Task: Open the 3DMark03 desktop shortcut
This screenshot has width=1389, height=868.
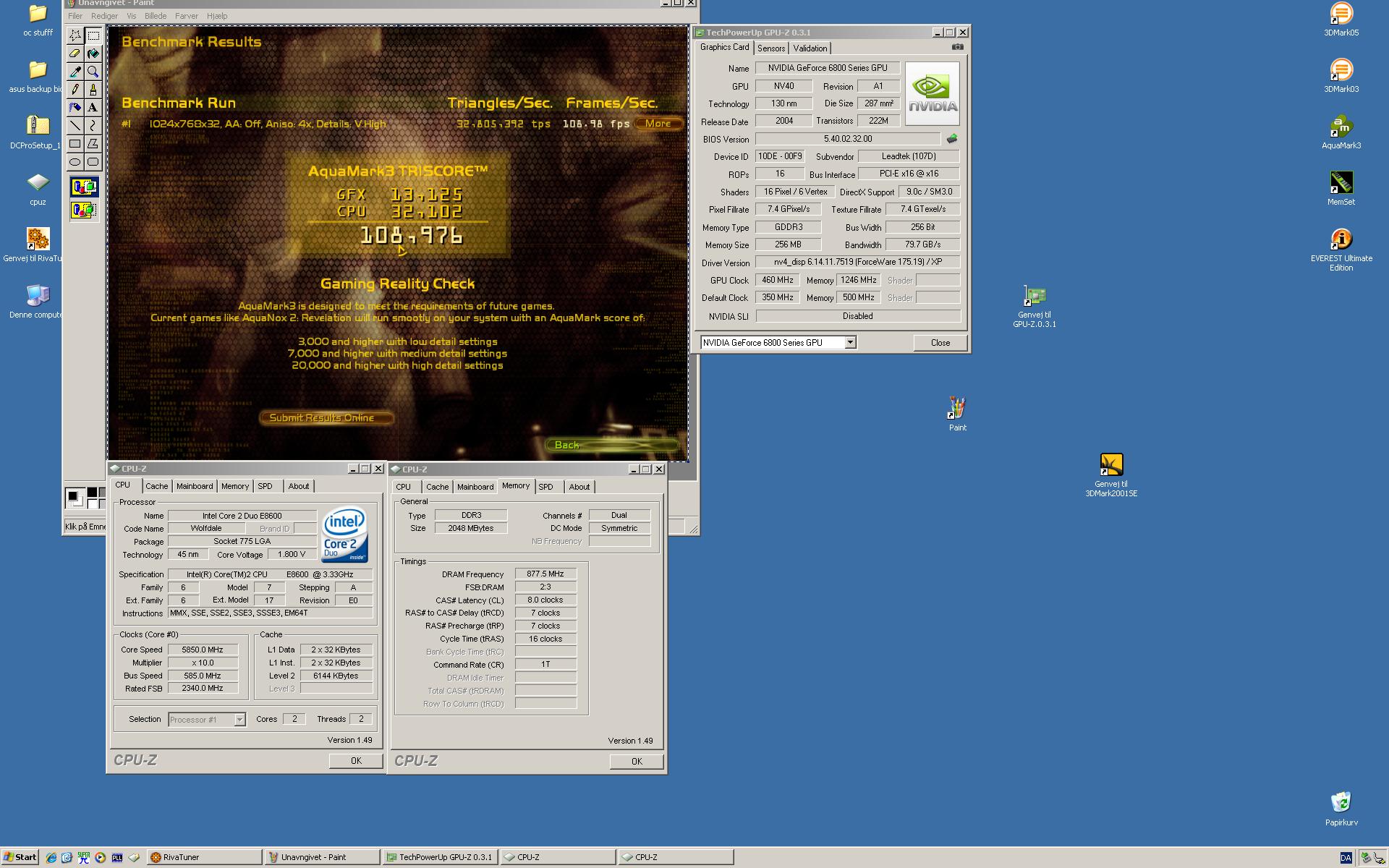Action: pos(1341,76)
